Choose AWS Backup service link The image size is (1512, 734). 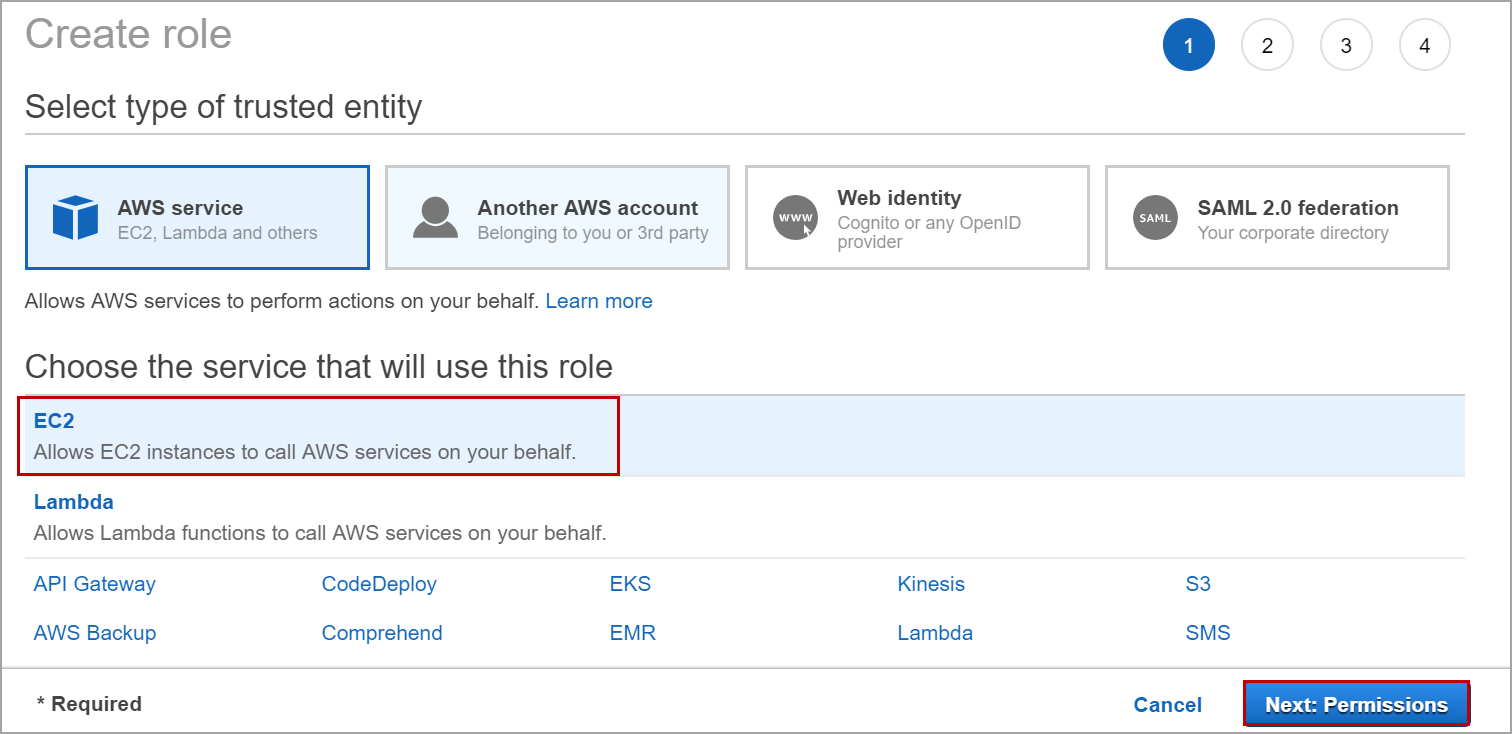coord(95,633)
